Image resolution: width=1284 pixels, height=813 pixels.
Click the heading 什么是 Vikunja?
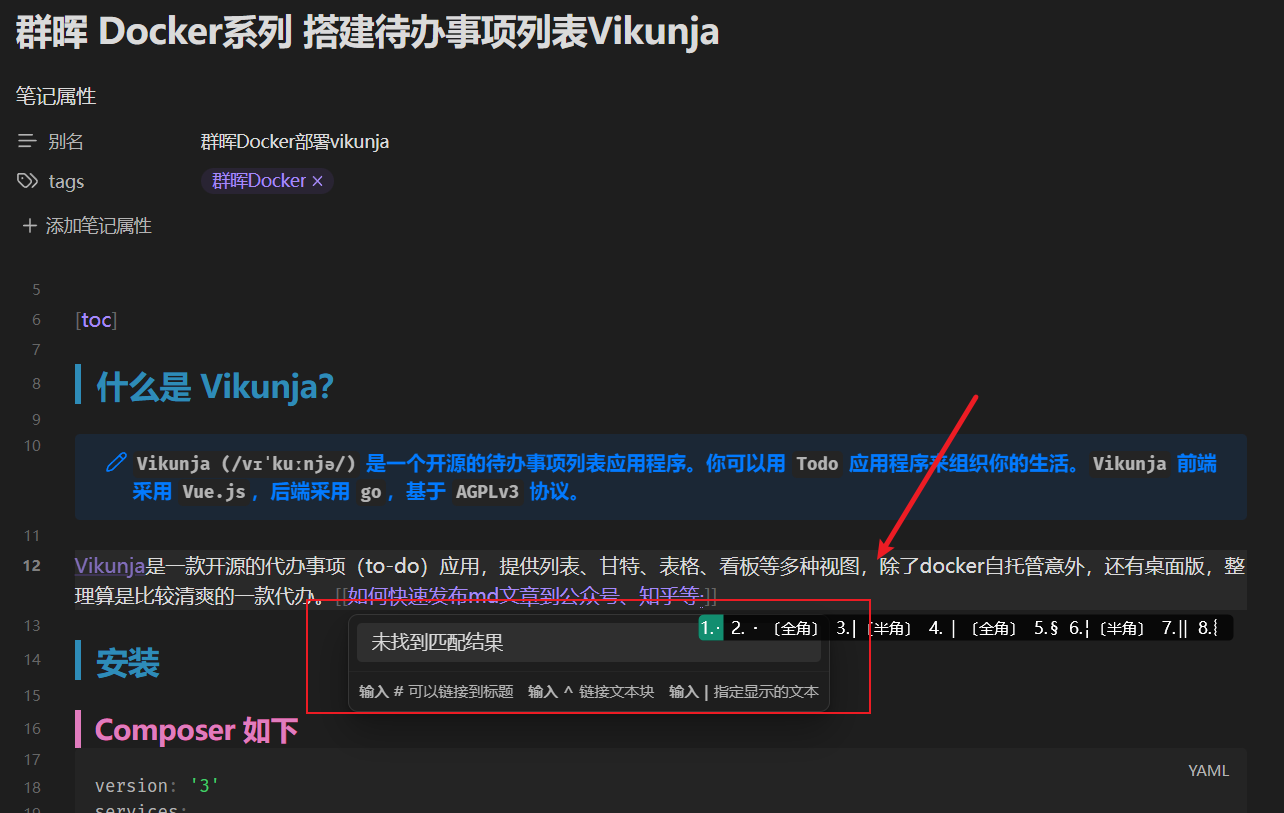[214, 386]
